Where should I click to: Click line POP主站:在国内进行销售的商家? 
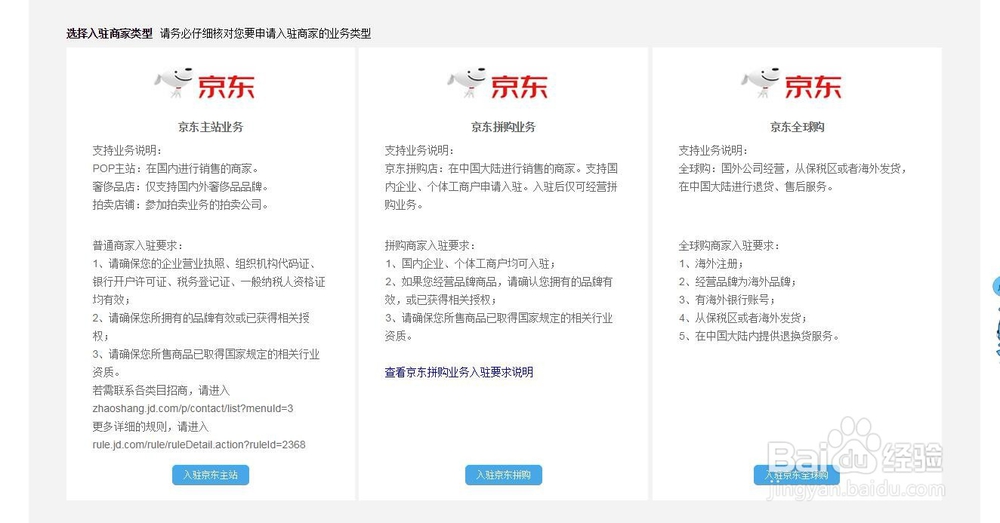pyautogui.click(x=175, y=169)
